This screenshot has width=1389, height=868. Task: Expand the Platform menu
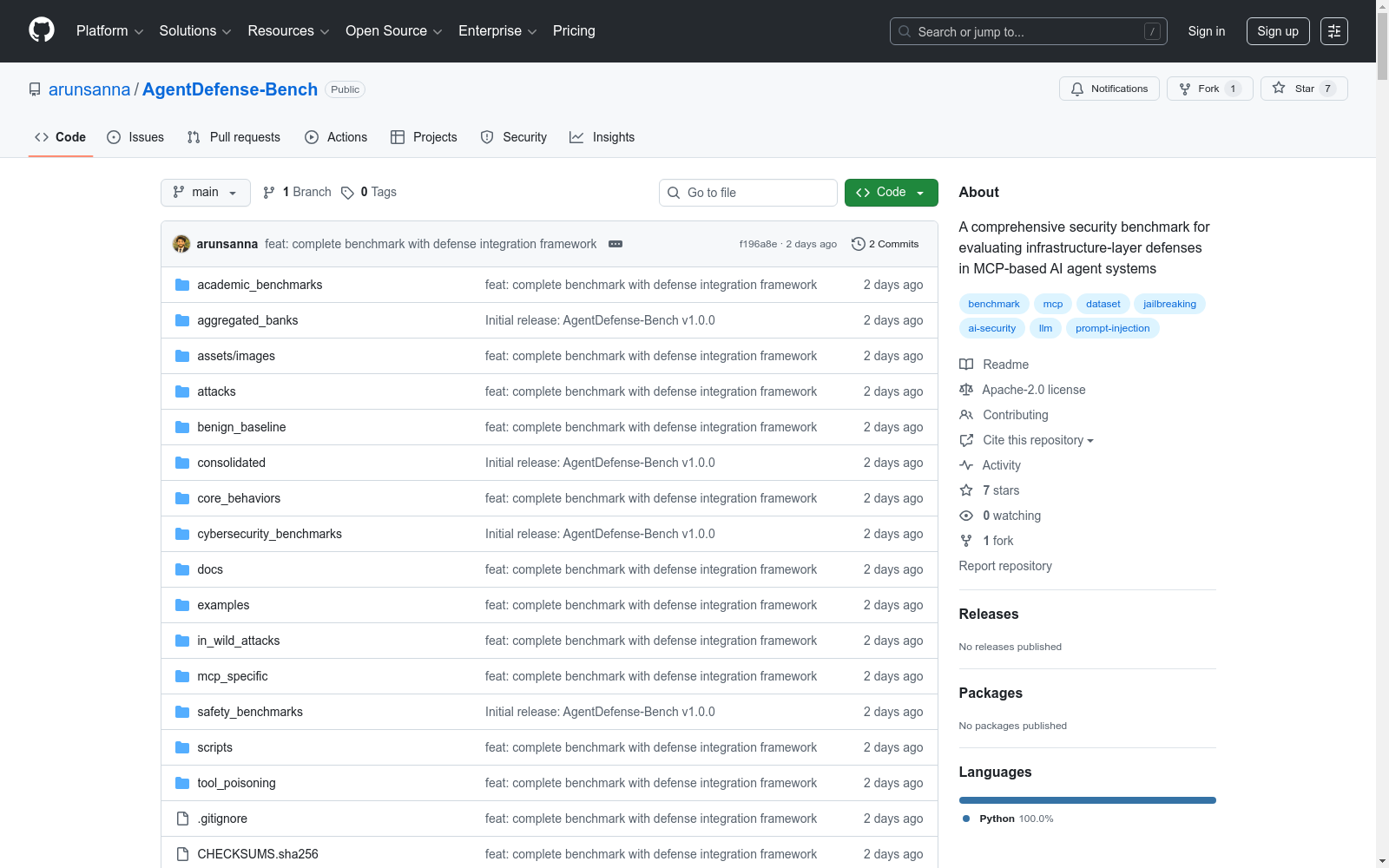[x=110, y=31]
